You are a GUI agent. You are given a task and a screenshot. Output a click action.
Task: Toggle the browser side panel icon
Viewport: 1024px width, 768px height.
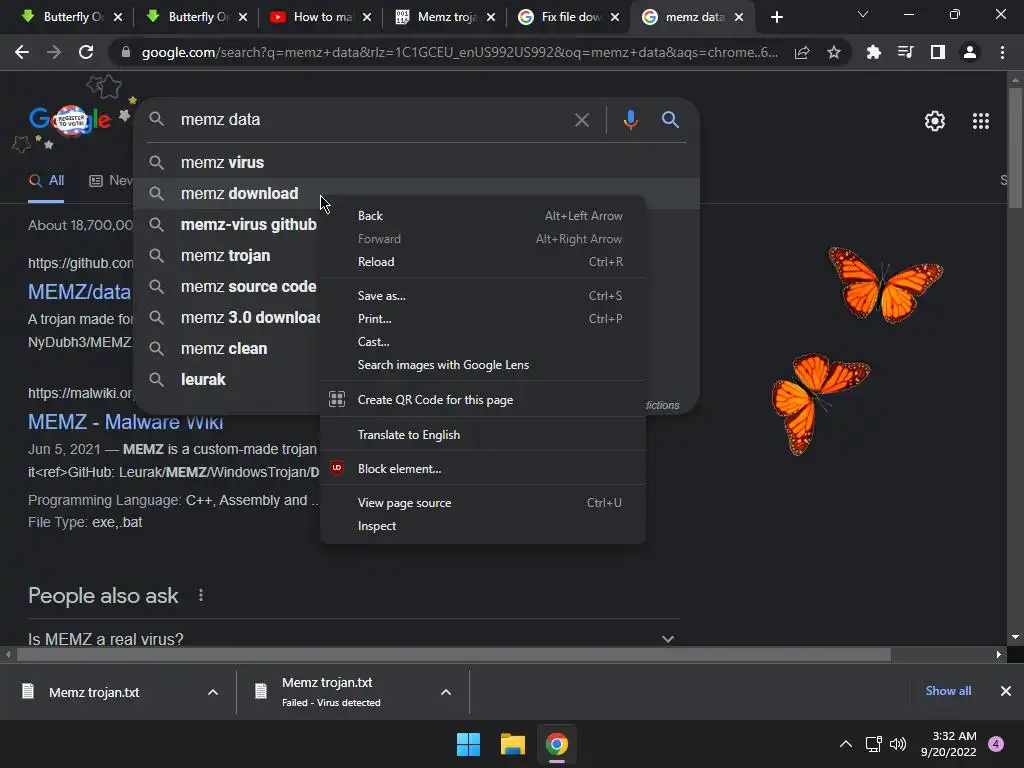[937, 52]
